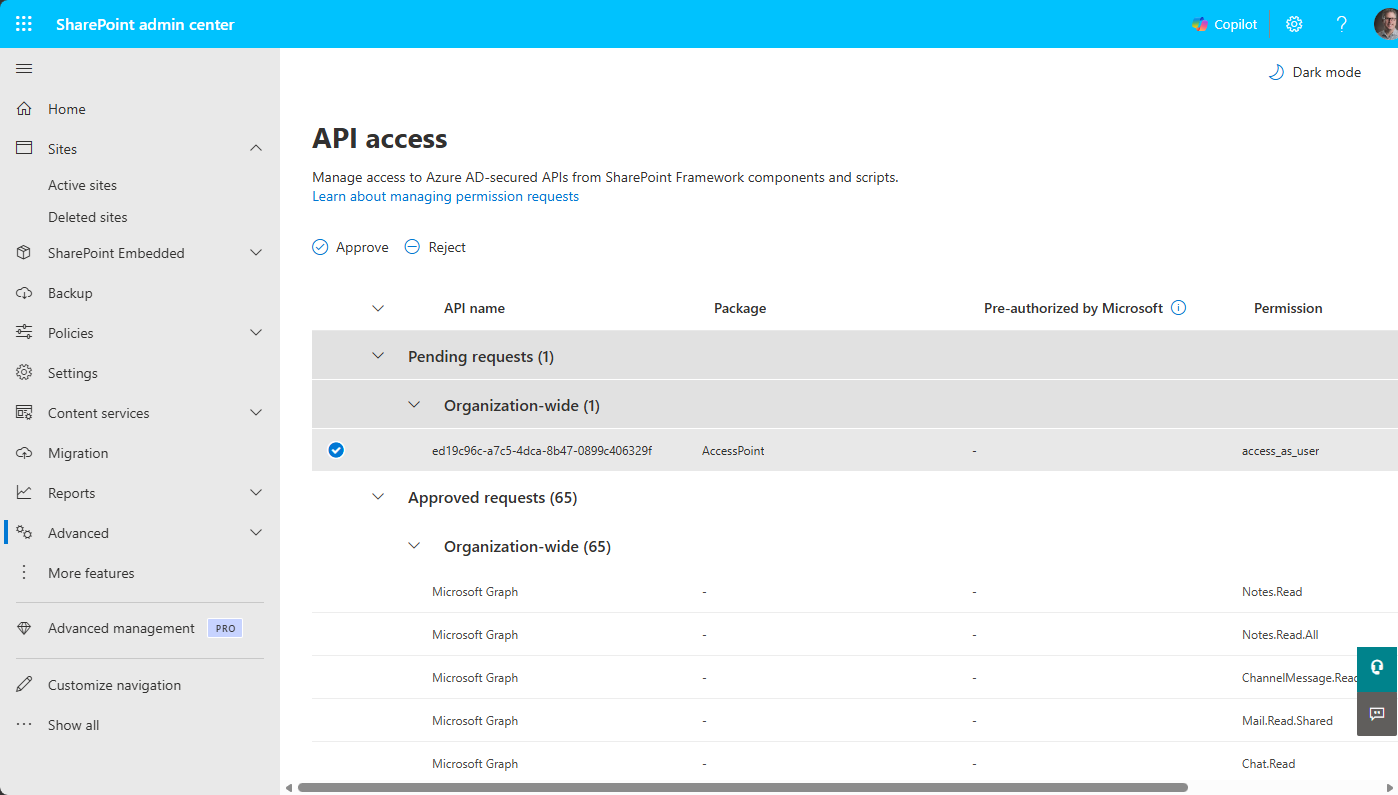Screen dimensions: 1398x795
Task: Click the Policies sliders icon
Action: click(x=25, y=333)
